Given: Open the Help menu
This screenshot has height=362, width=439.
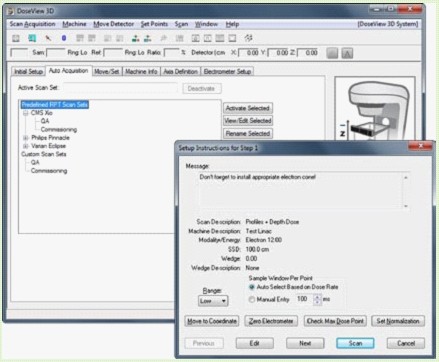Looking at the screenshot, I should (x=232, y=24).
